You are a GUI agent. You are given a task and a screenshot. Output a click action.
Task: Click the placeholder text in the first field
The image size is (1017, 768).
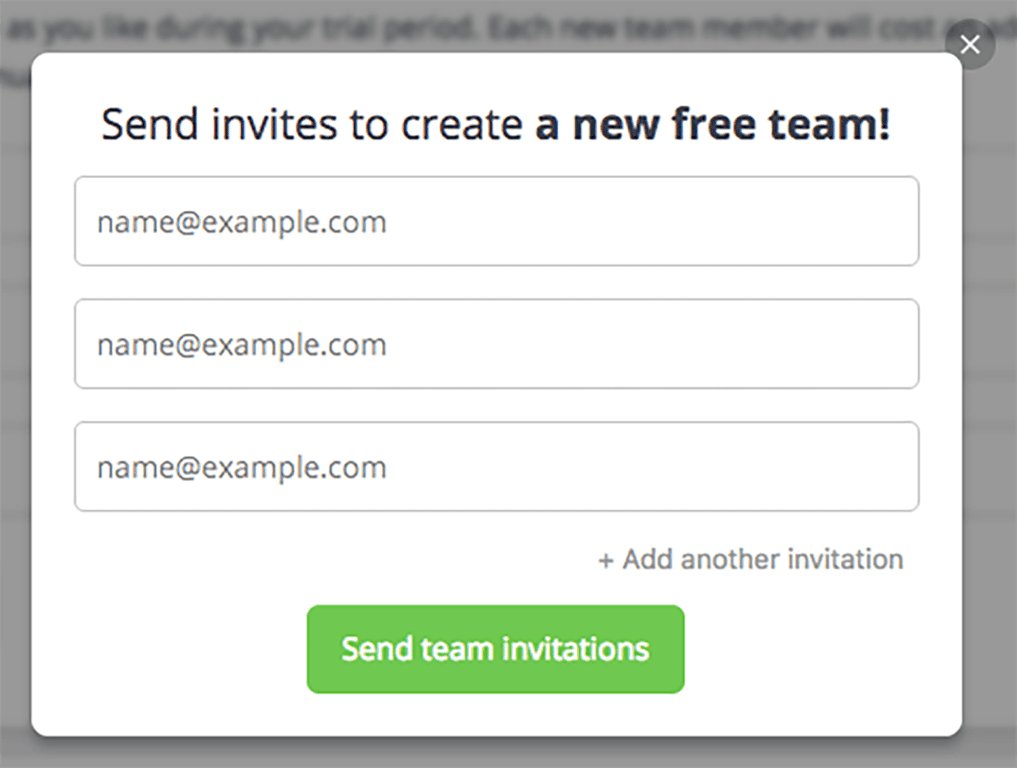tap(241, 221)
